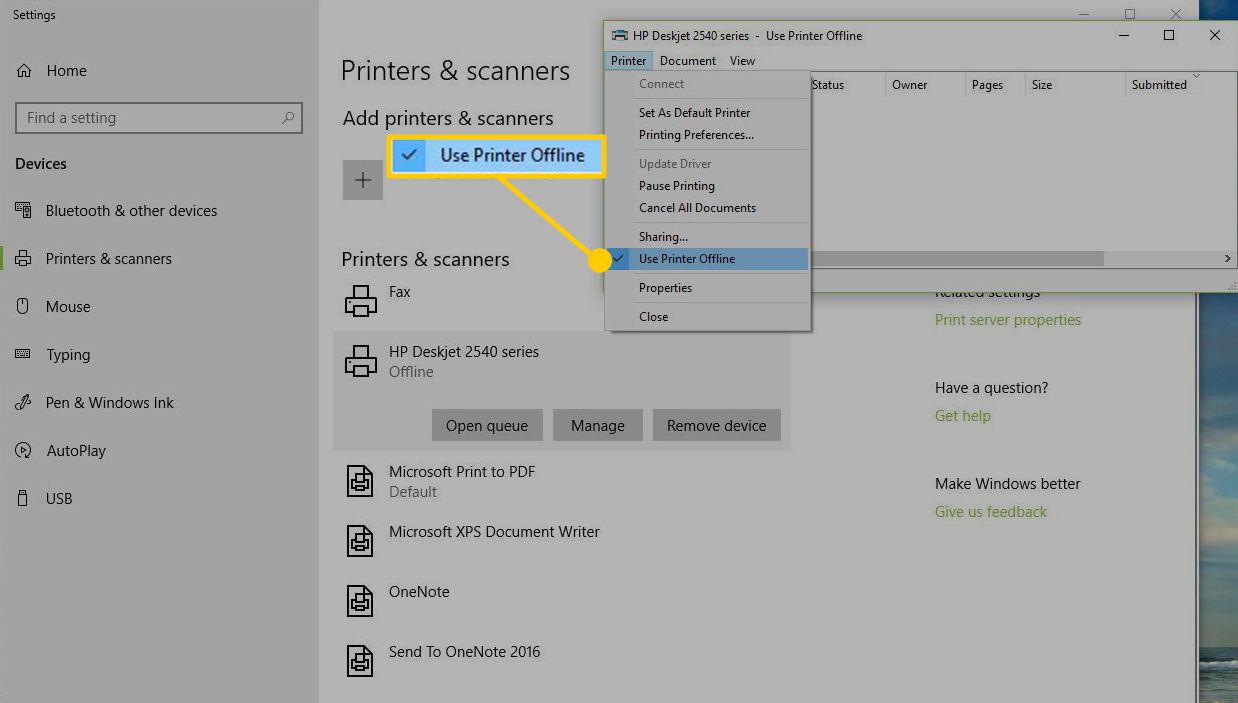Select Microsoft Print to PDF device name

[x=462, y=472]
